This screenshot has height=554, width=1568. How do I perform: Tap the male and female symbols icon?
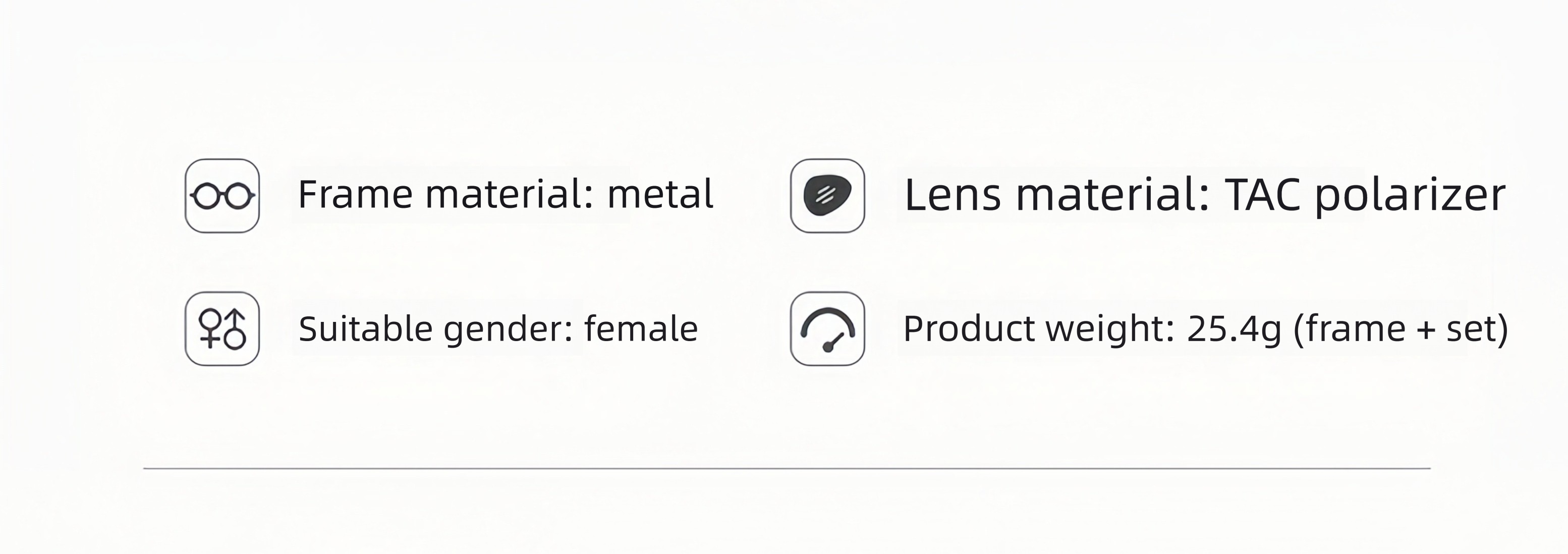pos(222,329)
